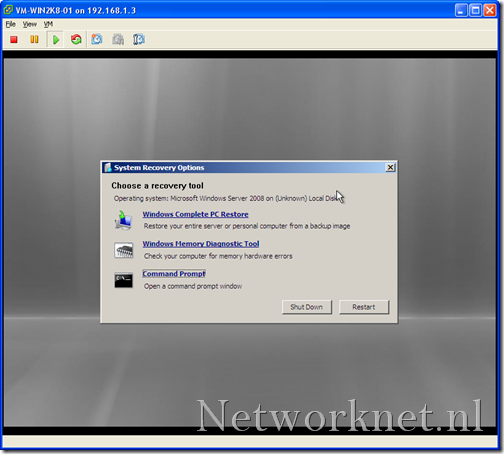
Task: Open Windows Complete PC Restore link
Action: [x=195, y=214]
